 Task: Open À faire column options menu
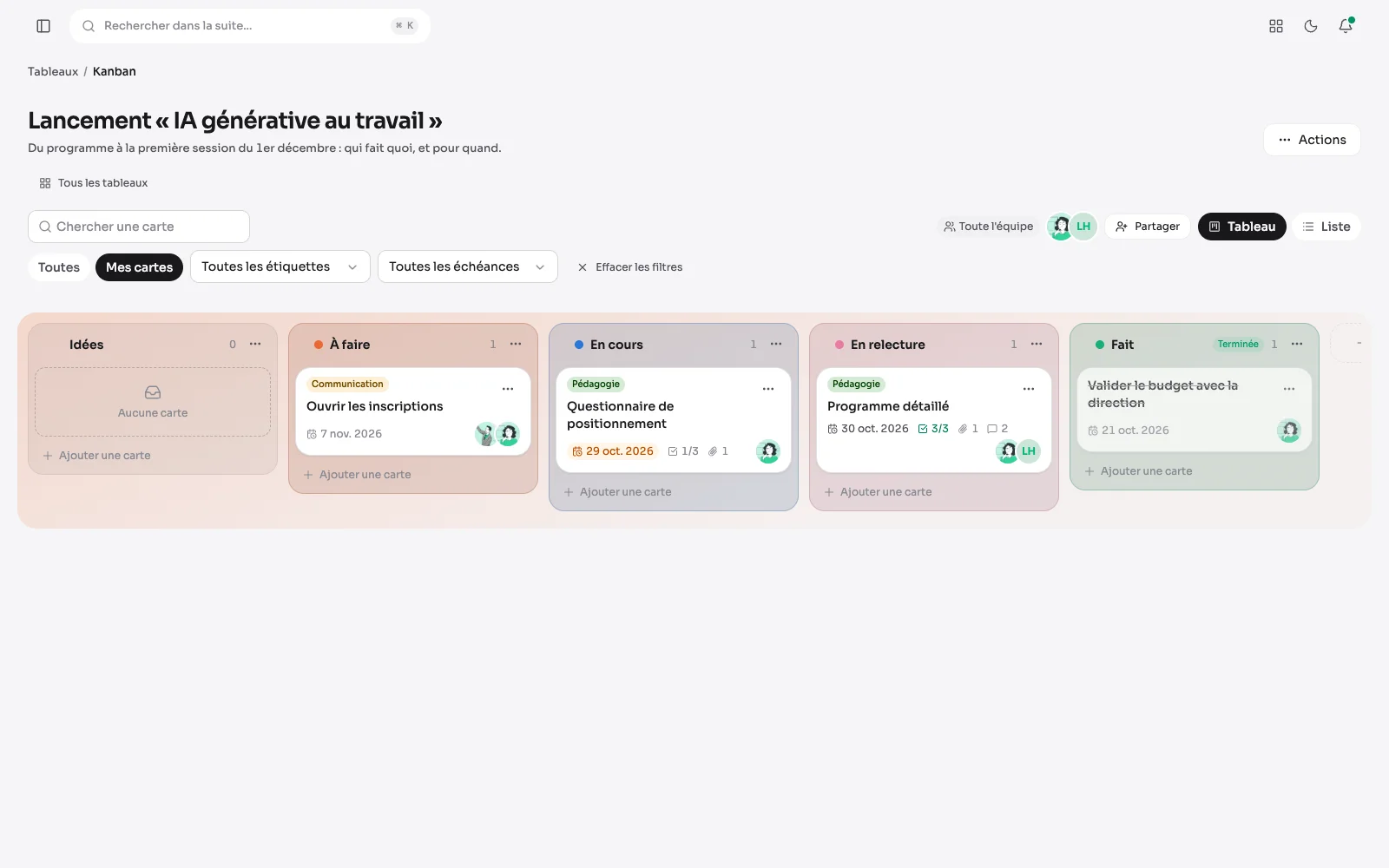516,345
